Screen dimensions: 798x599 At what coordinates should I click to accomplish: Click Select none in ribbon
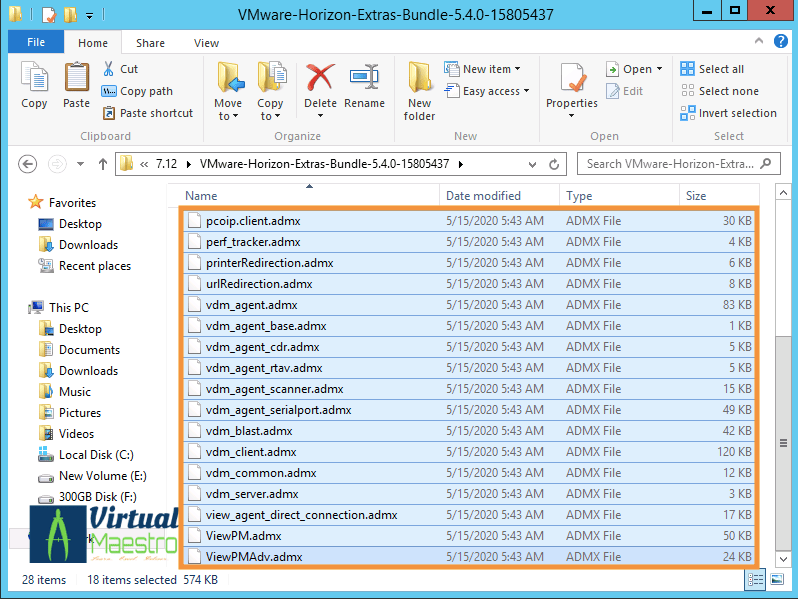[728, 91]
